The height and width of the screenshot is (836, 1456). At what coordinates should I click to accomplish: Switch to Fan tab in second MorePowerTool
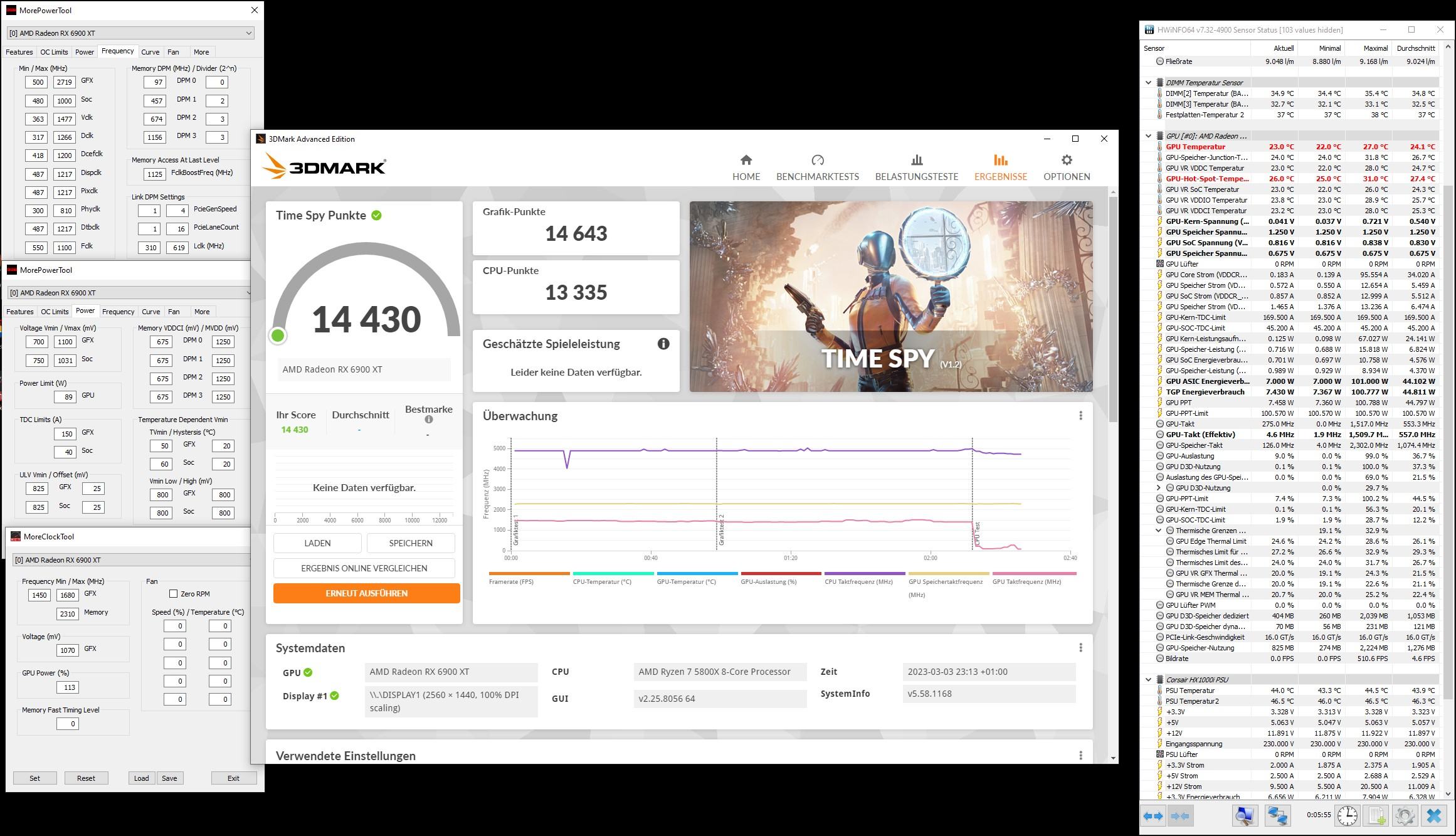[174, 312]
